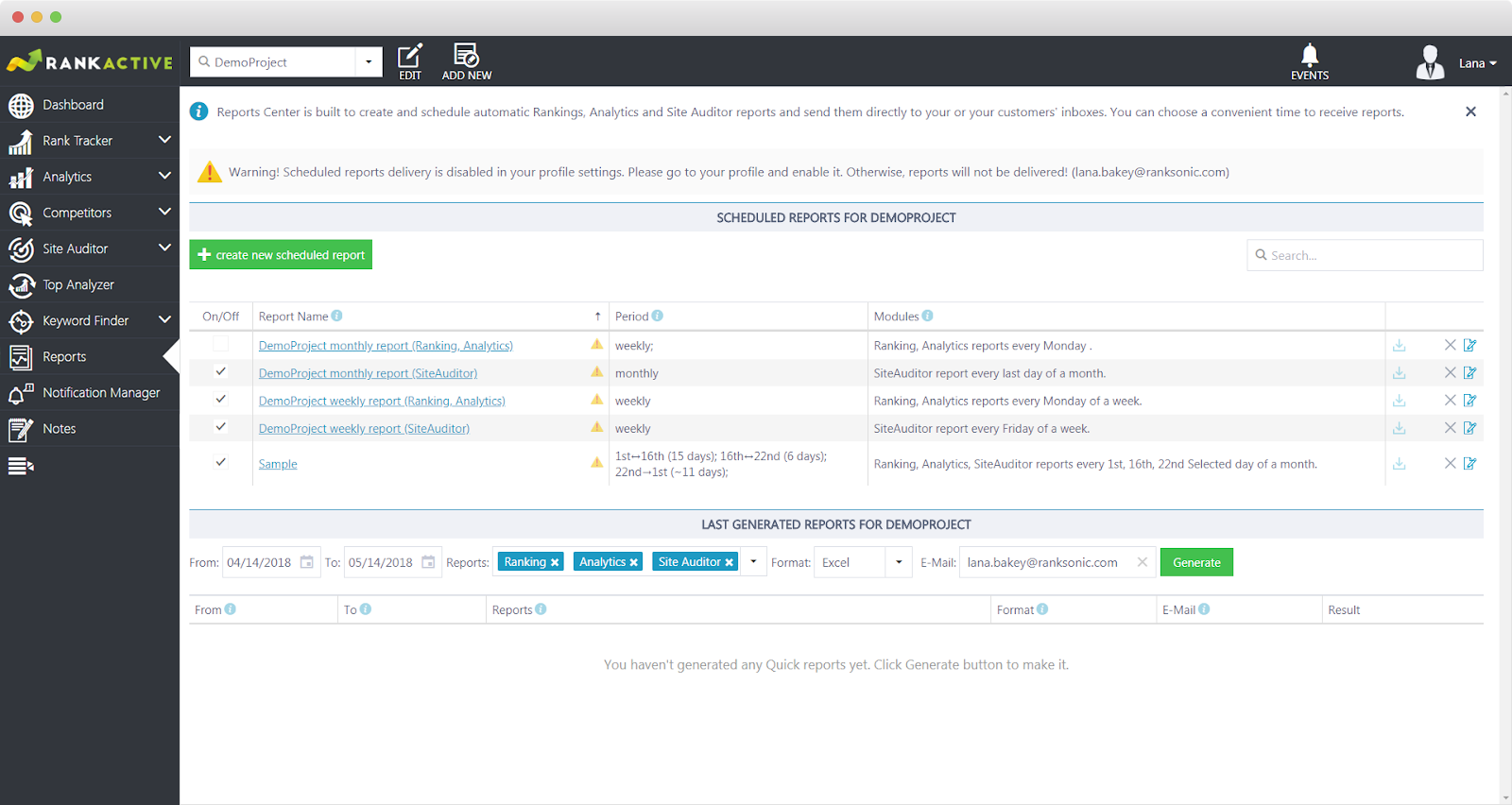Open DemoProject weekly report (SiteAuditor) link
The width and height of the screenshot is (1512, 805).
pyautogui.click(x=364, y=428)
